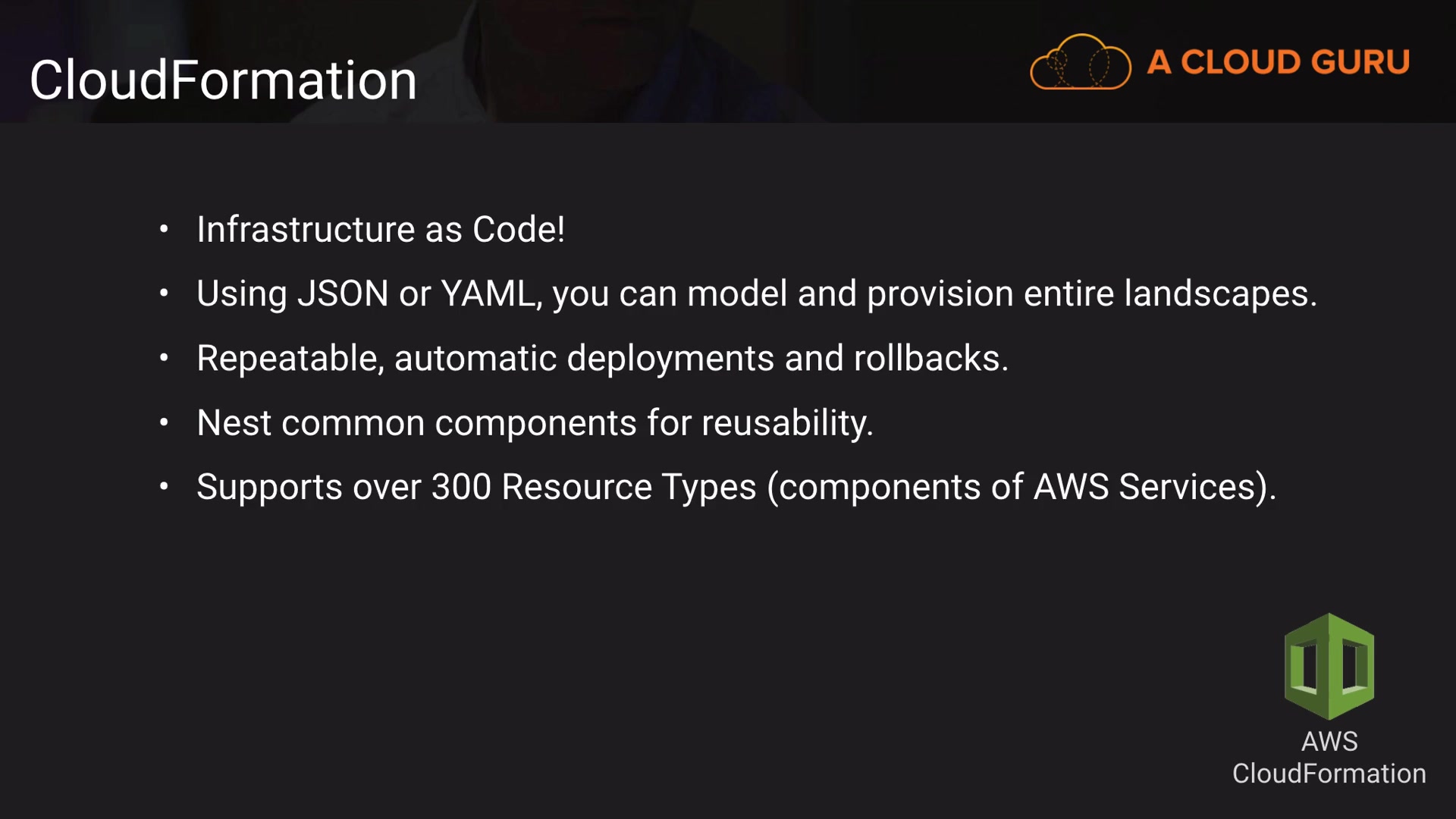This screenshot has height=819, width=1456.
Task: Click the "AWS CloudFormation" label under the icon
Action: tap(1329, 758)
